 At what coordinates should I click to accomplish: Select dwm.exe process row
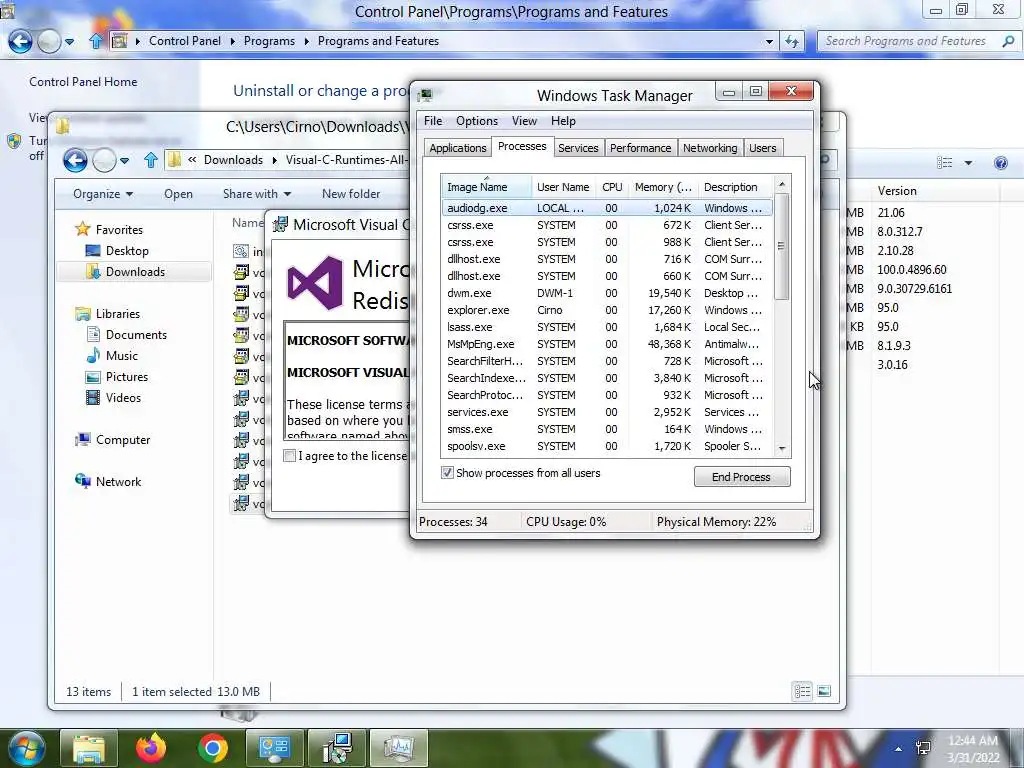click(606, 293)
